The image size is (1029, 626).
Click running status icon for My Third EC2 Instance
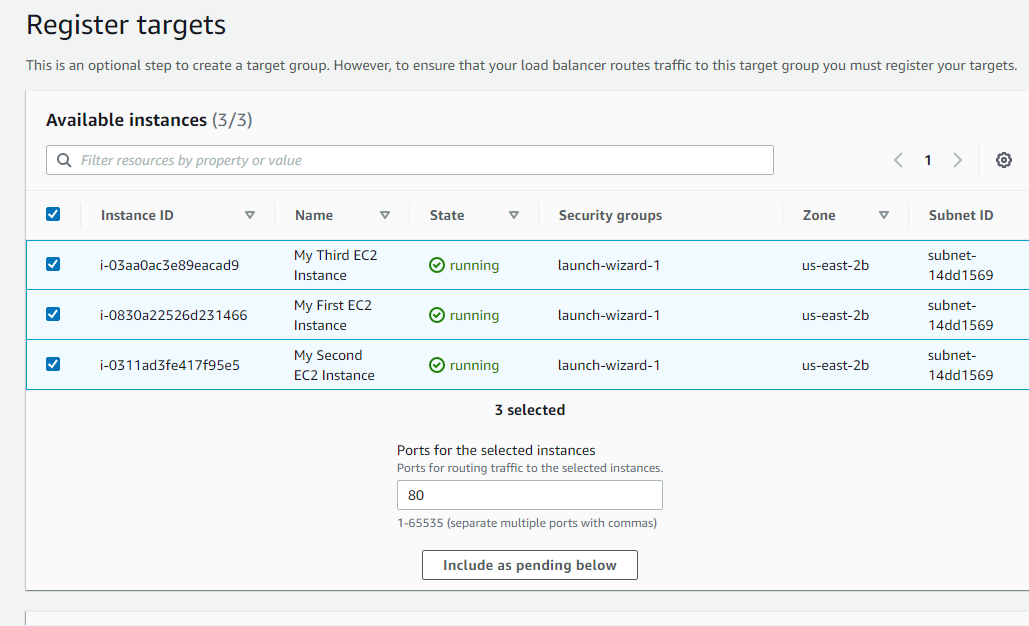pos(437,265)
